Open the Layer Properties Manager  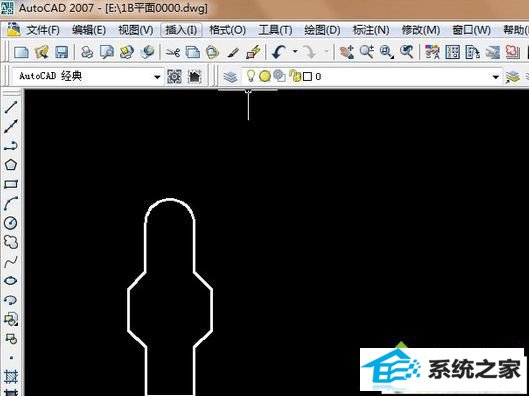pos(230,77)
